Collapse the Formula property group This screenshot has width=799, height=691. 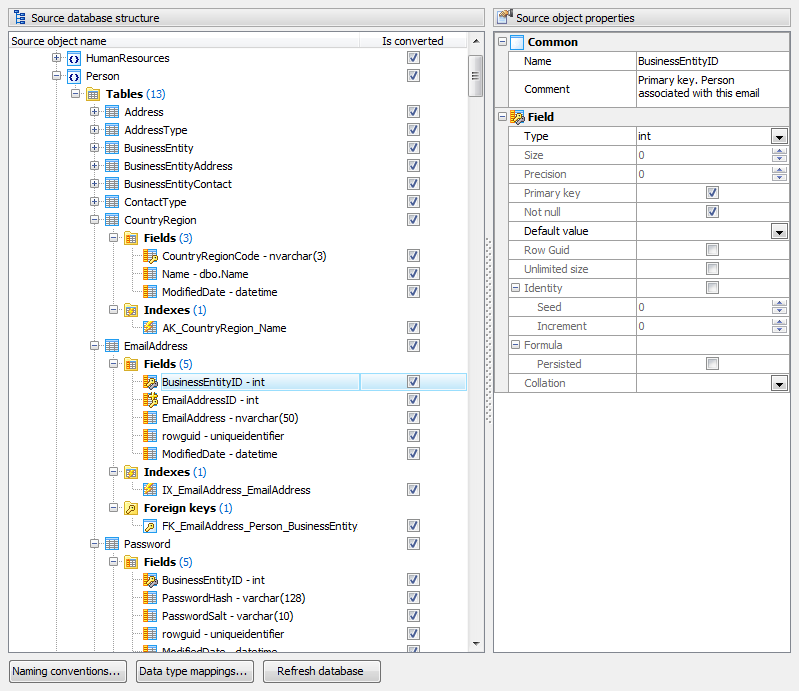coord(515,345)
